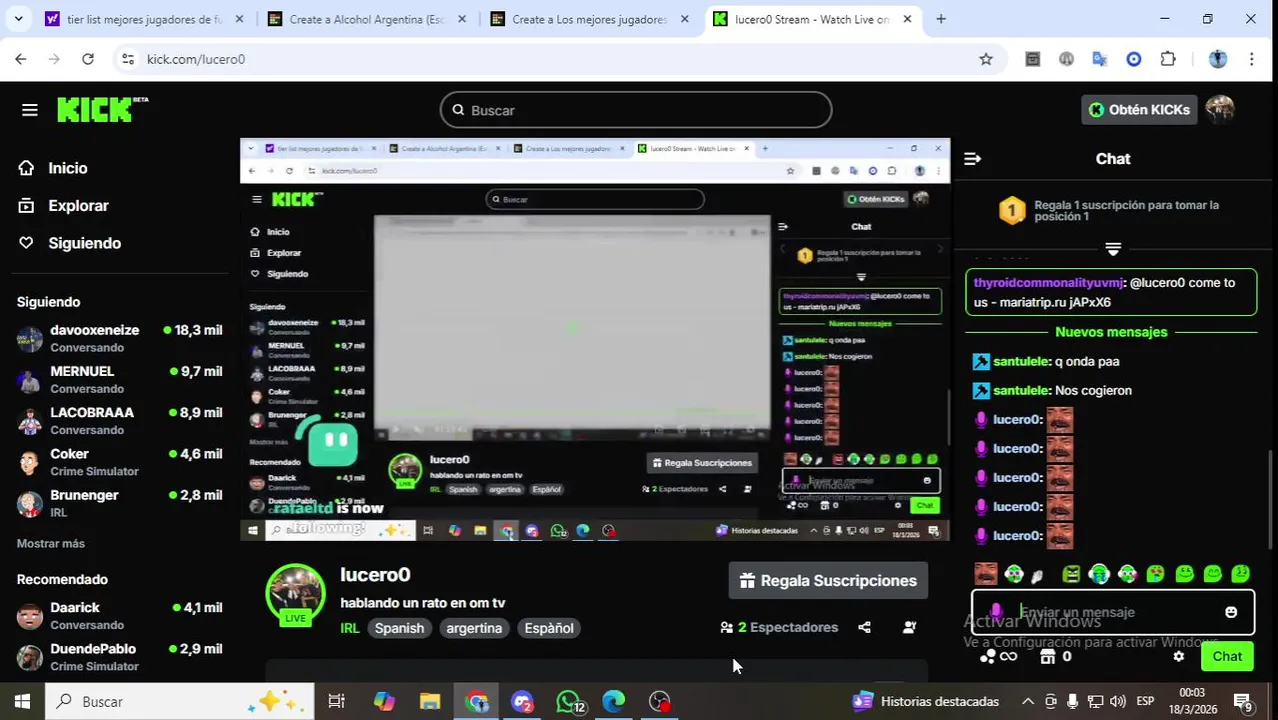Image resolution: width=1278 pixels, height=720 pixels.
Task: Open Brunenger channel in sidebar
Action: (x=119, y=503)
